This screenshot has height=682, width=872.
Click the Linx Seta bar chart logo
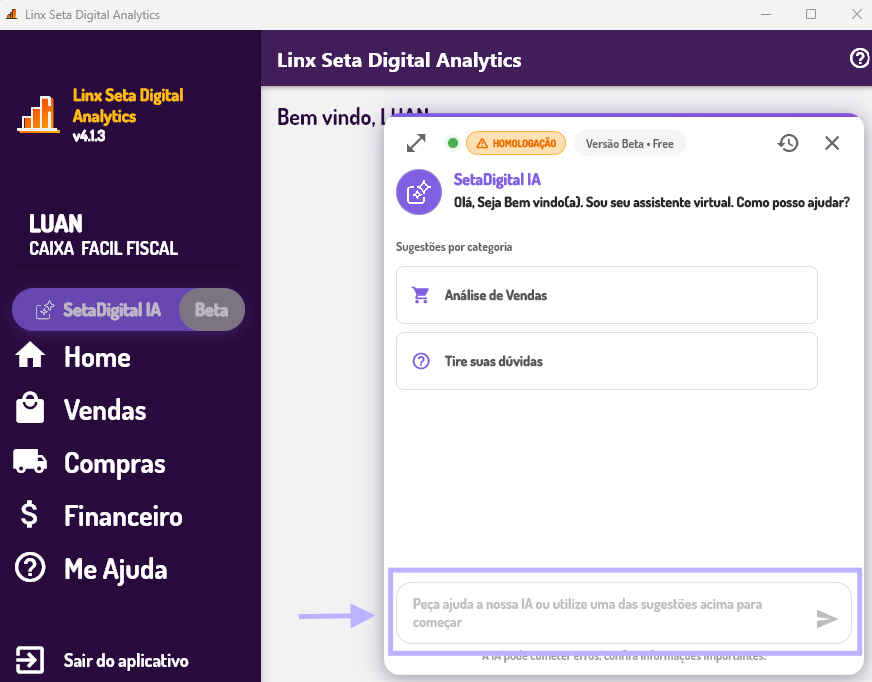point(38,115)
